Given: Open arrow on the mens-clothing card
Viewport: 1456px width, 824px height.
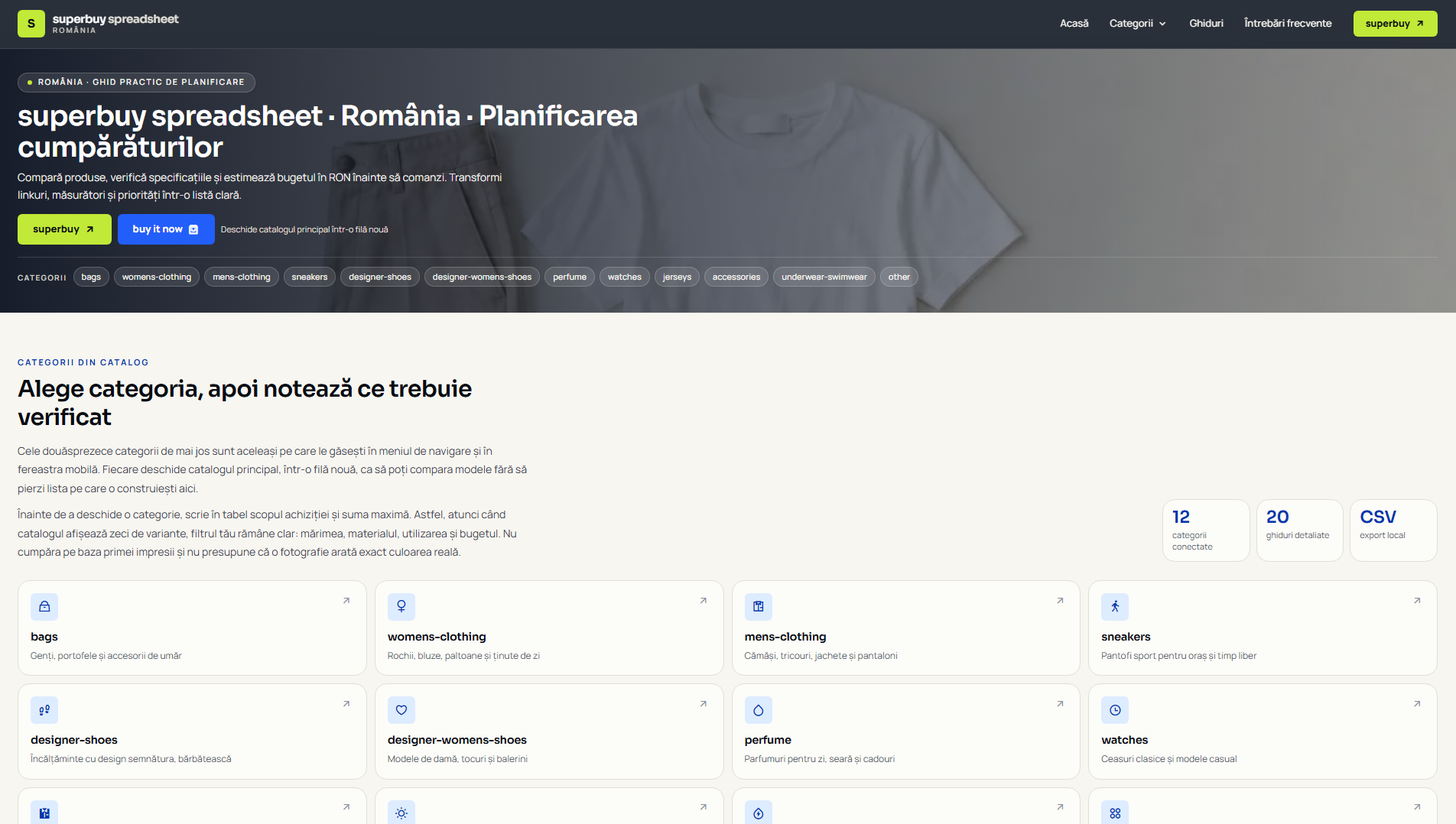Looking at the screenshot, I should click(1061, 601).
